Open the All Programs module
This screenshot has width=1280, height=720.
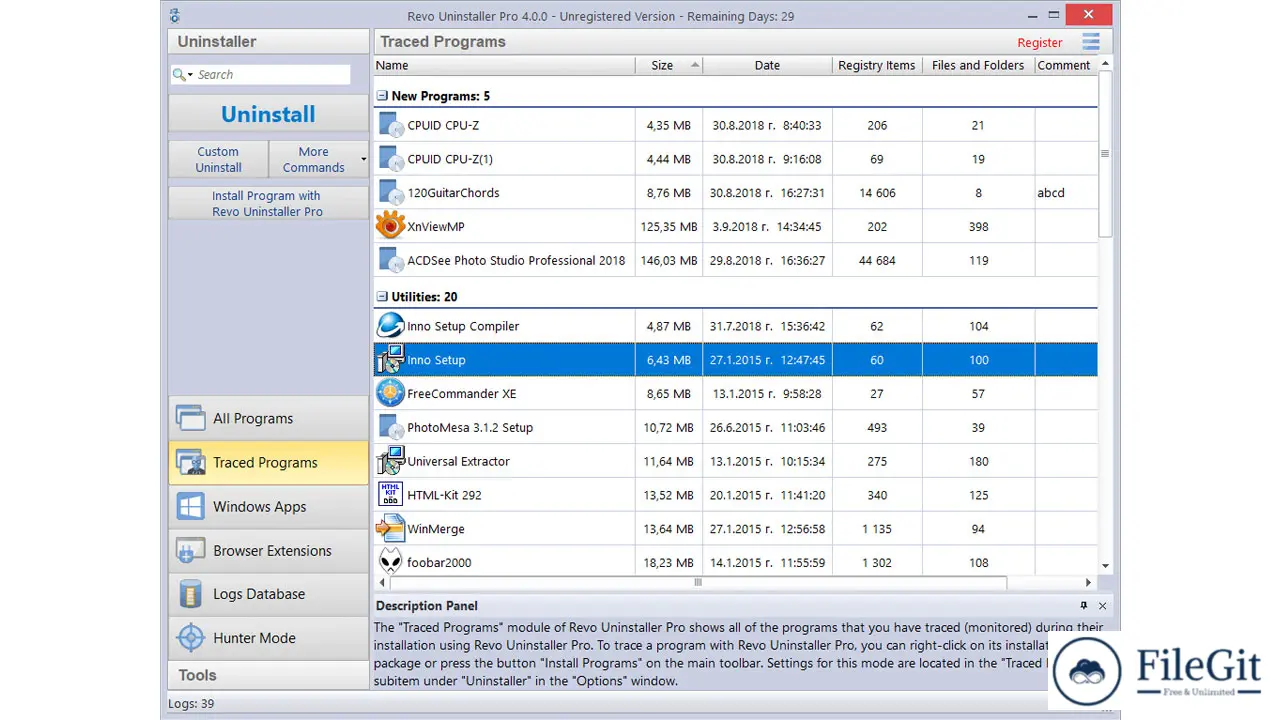(268, 418)
